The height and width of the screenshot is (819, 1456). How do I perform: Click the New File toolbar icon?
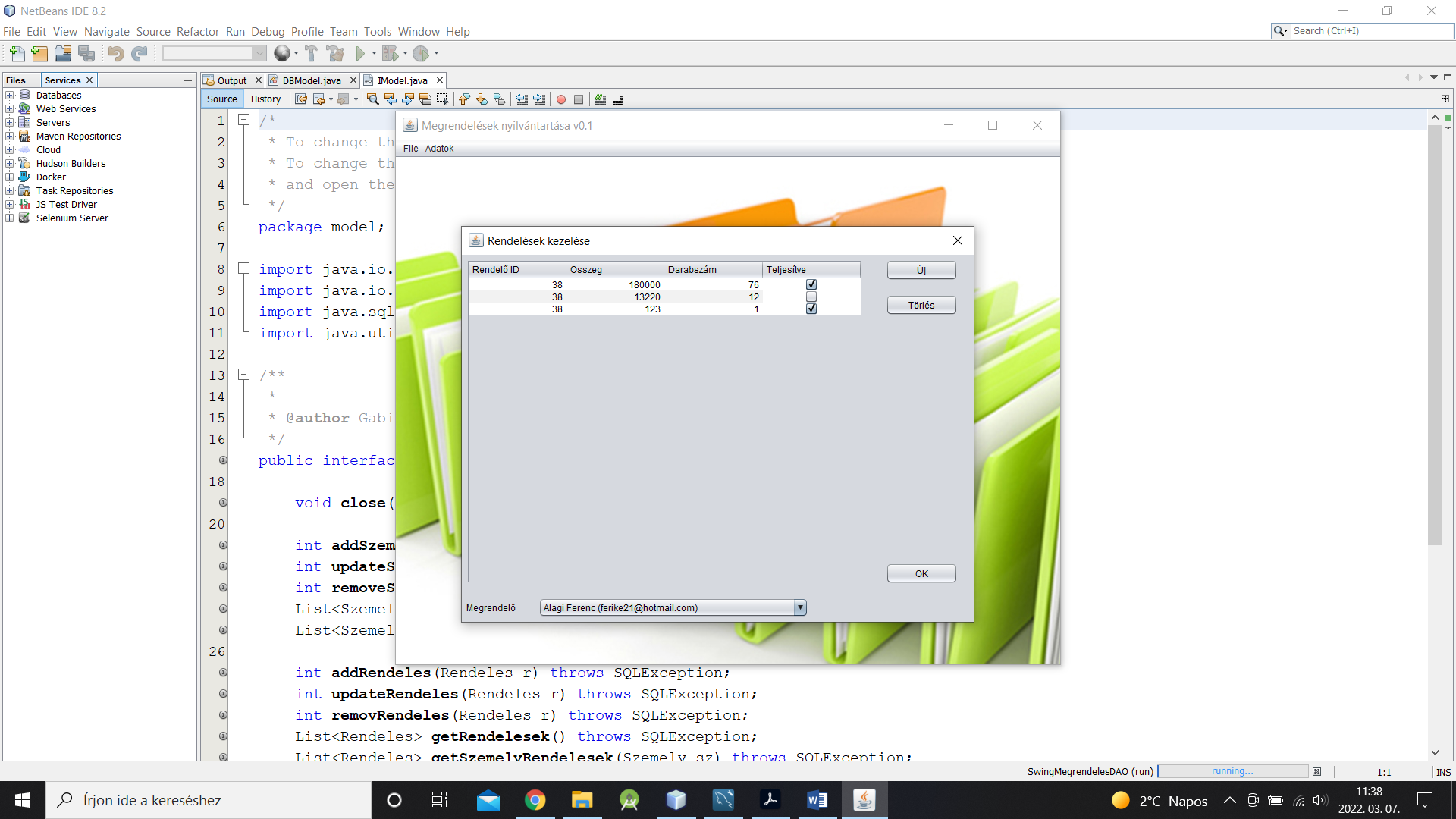[x=17, y=54]
